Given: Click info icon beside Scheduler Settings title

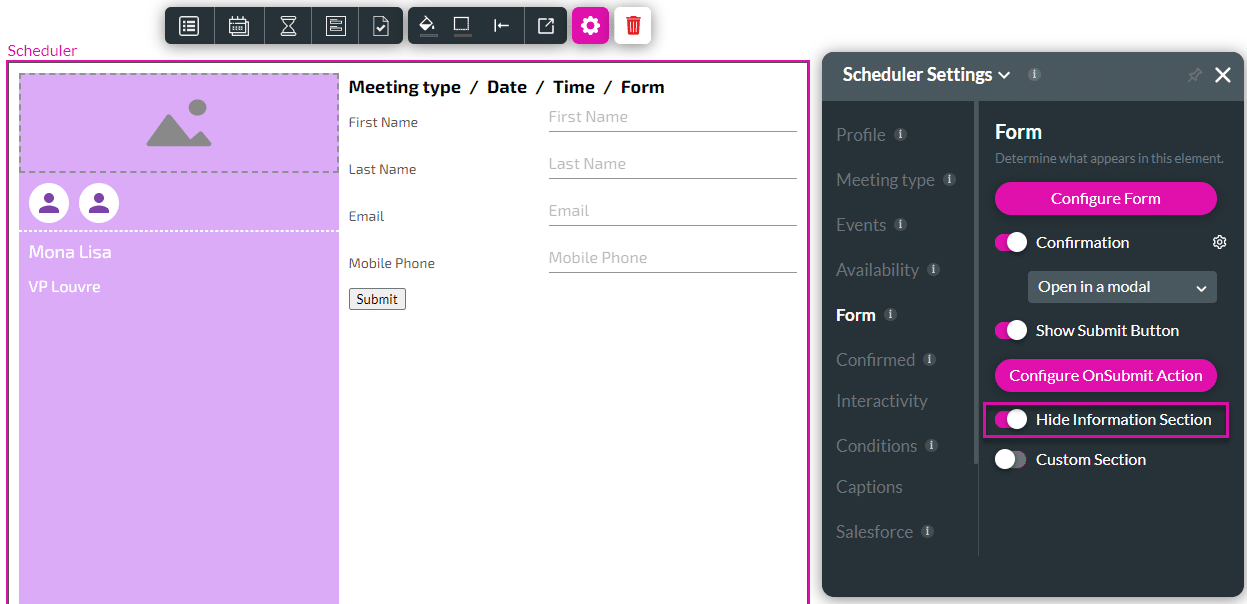Looking at the screenshot, I should click(x=1034, y=74).
